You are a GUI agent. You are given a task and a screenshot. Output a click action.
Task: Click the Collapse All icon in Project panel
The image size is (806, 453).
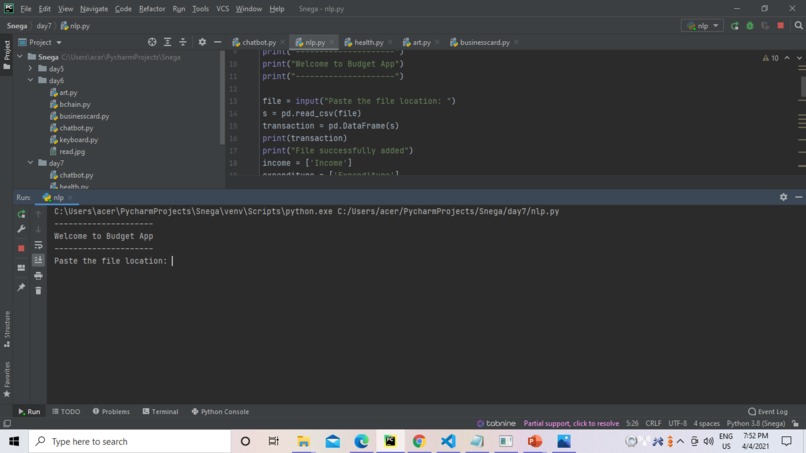182,42
